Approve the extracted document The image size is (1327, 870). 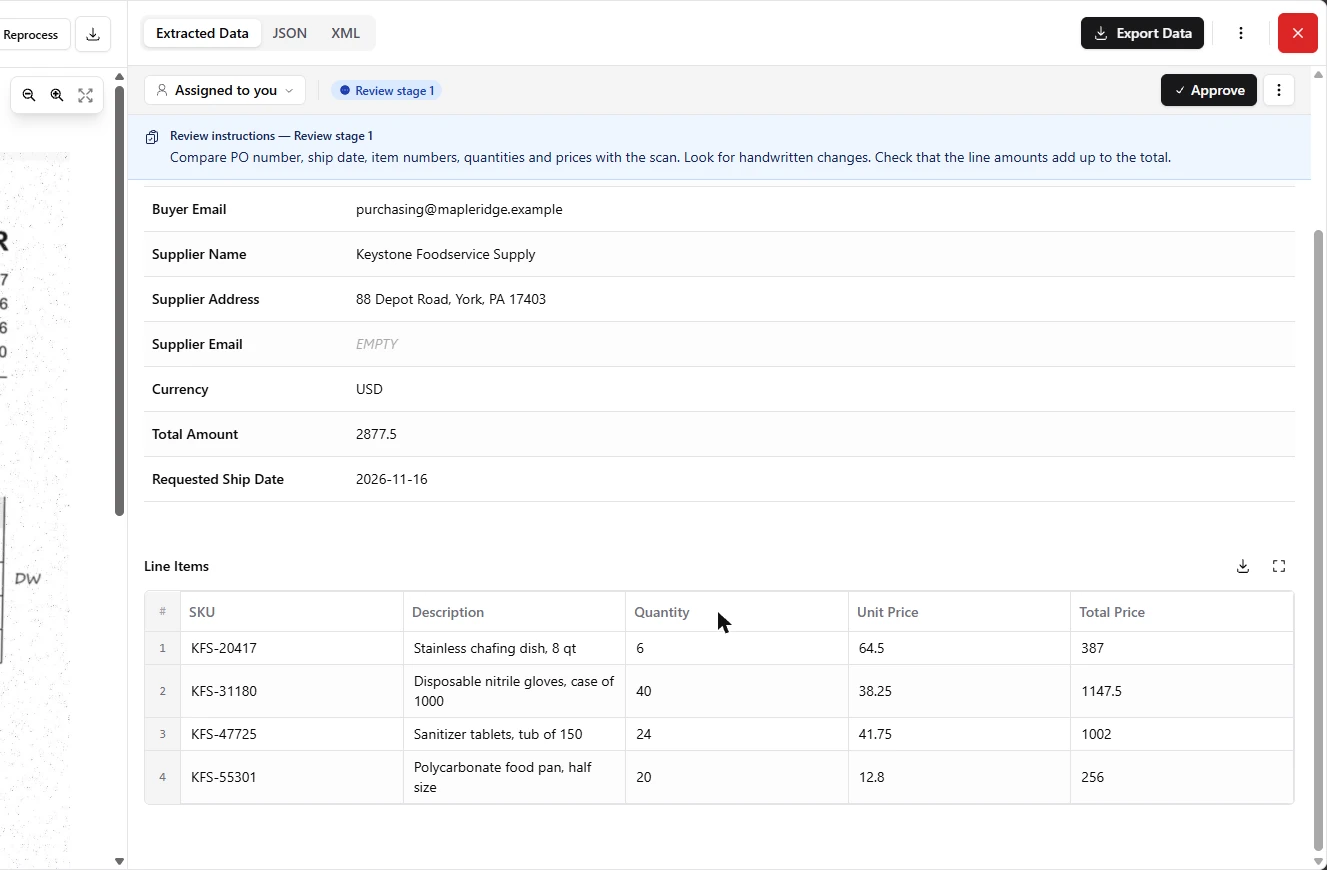1209,90
